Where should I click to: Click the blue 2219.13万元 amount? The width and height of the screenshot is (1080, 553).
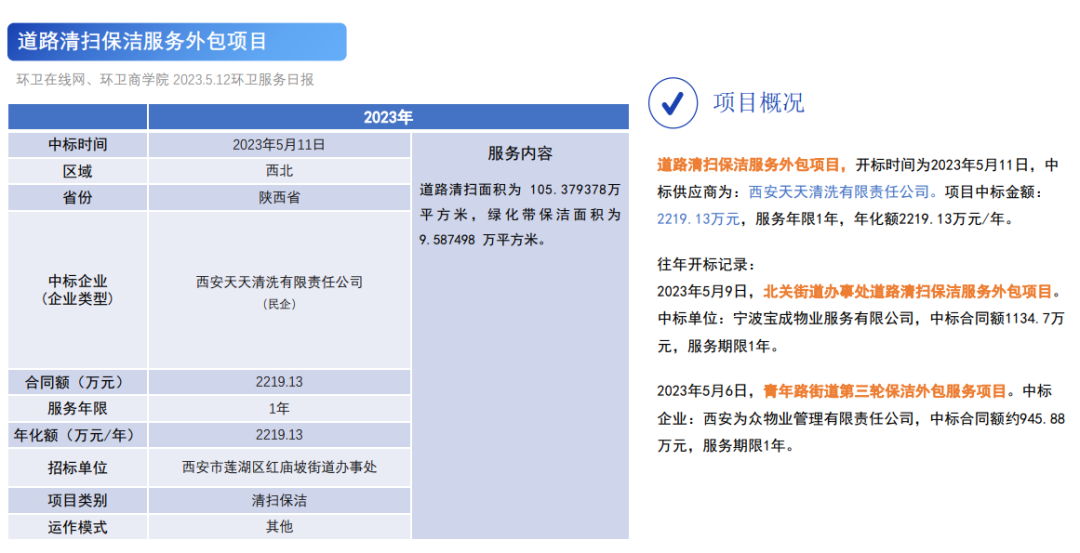pyautogui.click(x=698, y=219)
